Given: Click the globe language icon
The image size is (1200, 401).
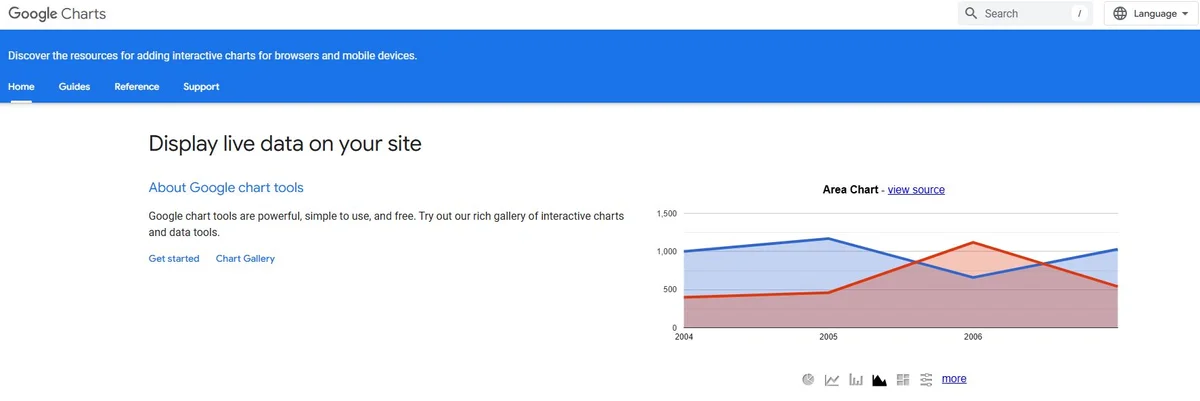Looking at the screenshot, I should (x=1119, y=14).
